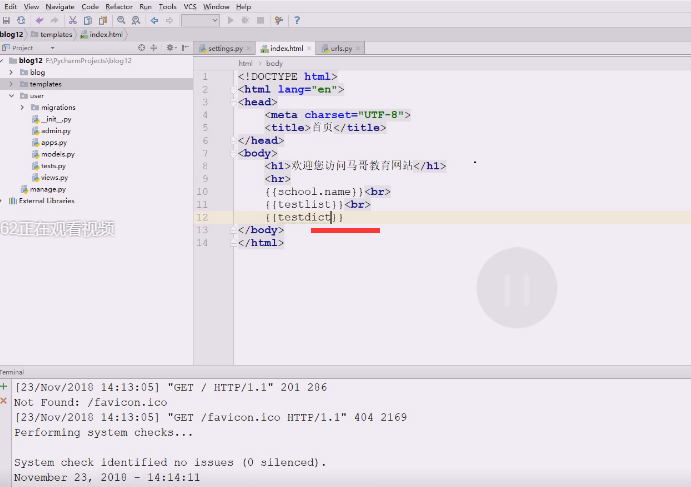This screenshot has width=691, height=487.
Task: Select manage.py in project tree
Action: 48,189
